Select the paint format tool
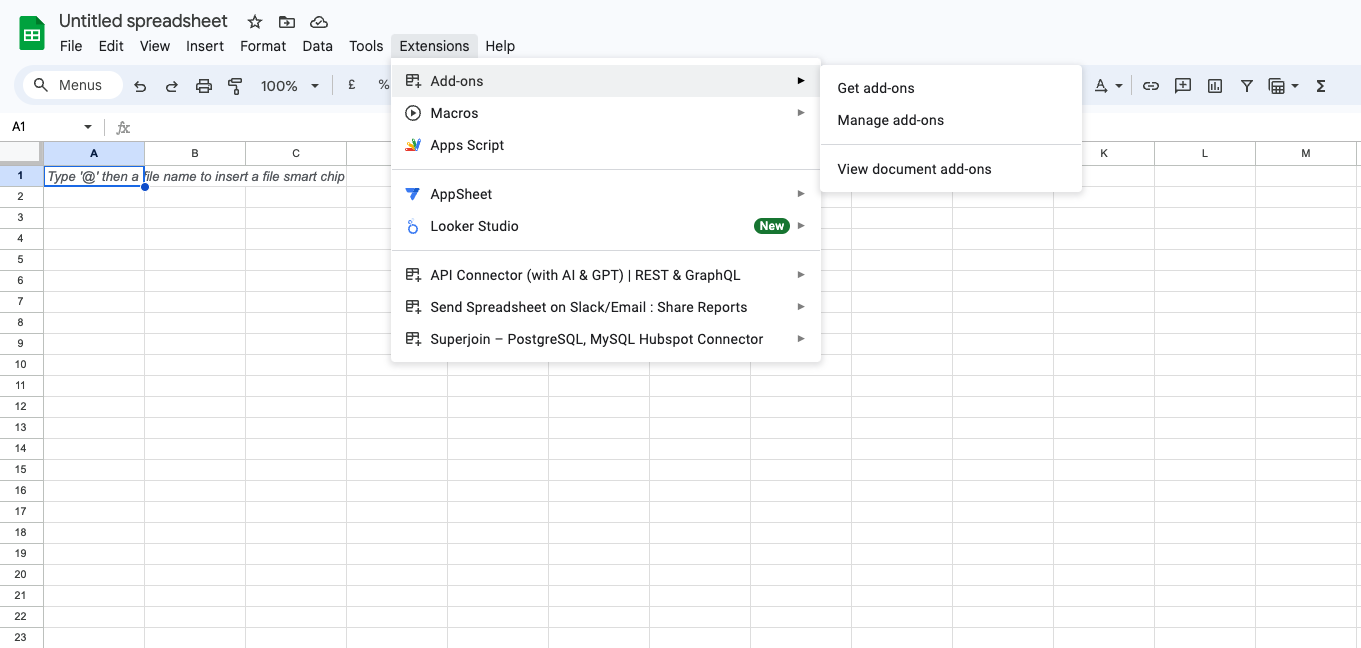The width and height of the screenshot is (1361, 648). (235, 86)
